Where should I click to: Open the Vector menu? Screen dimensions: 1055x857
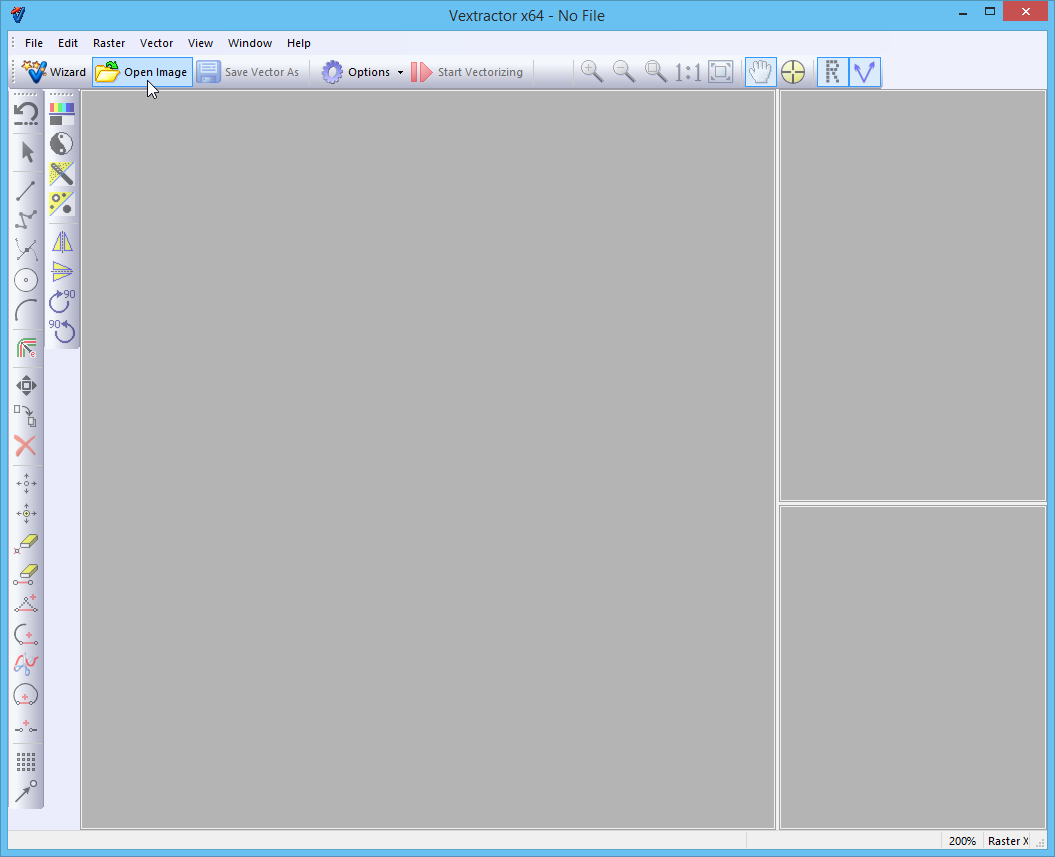point(156,43)
